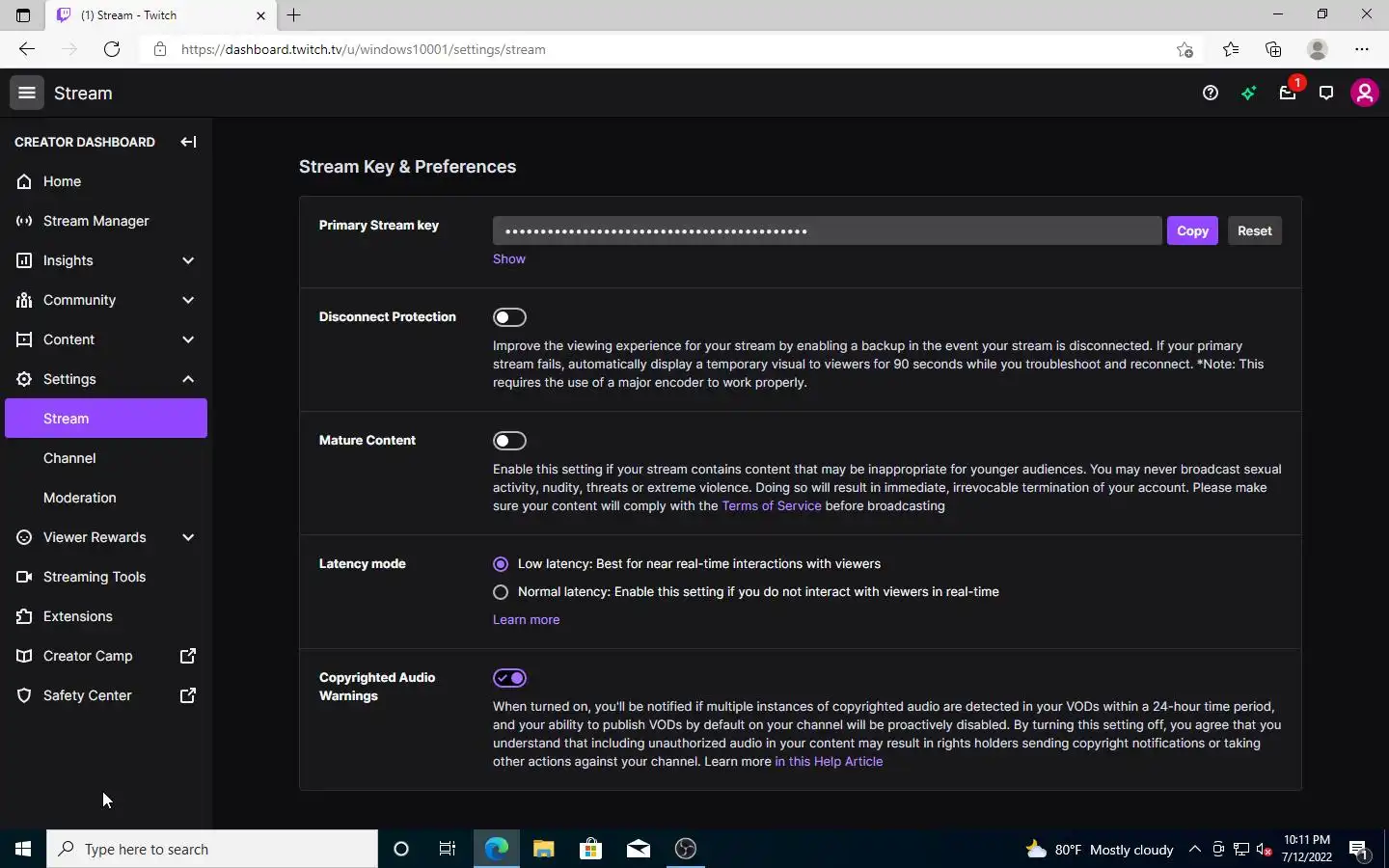Open the action center notifications
The width and height of the screenshot is (1389, 868).
click(1359, 850)
